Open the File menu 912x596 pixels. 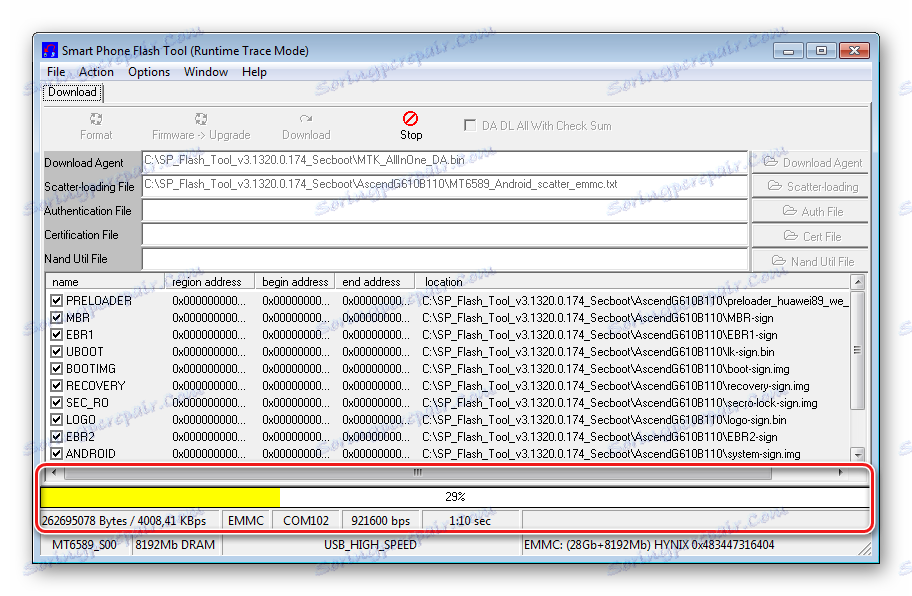point(56,72)
